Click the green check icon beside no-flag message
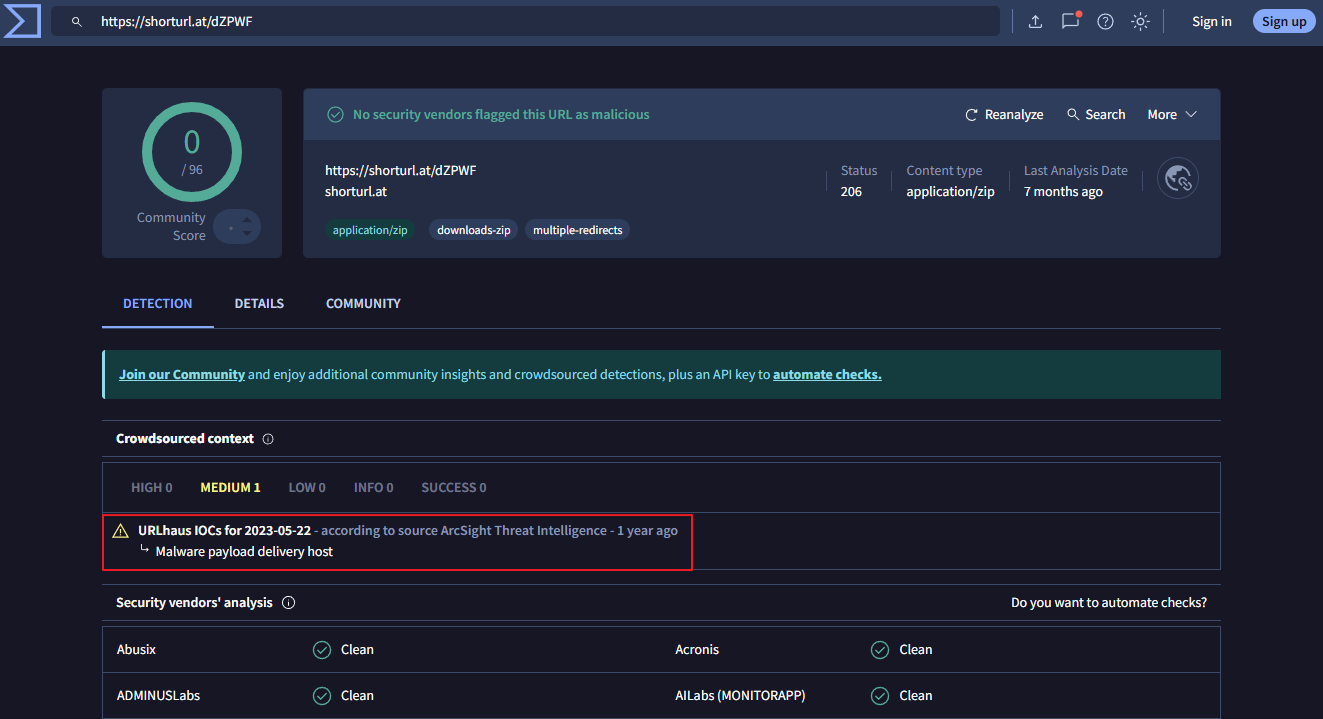1323x719 pixels. click(336, 115)
